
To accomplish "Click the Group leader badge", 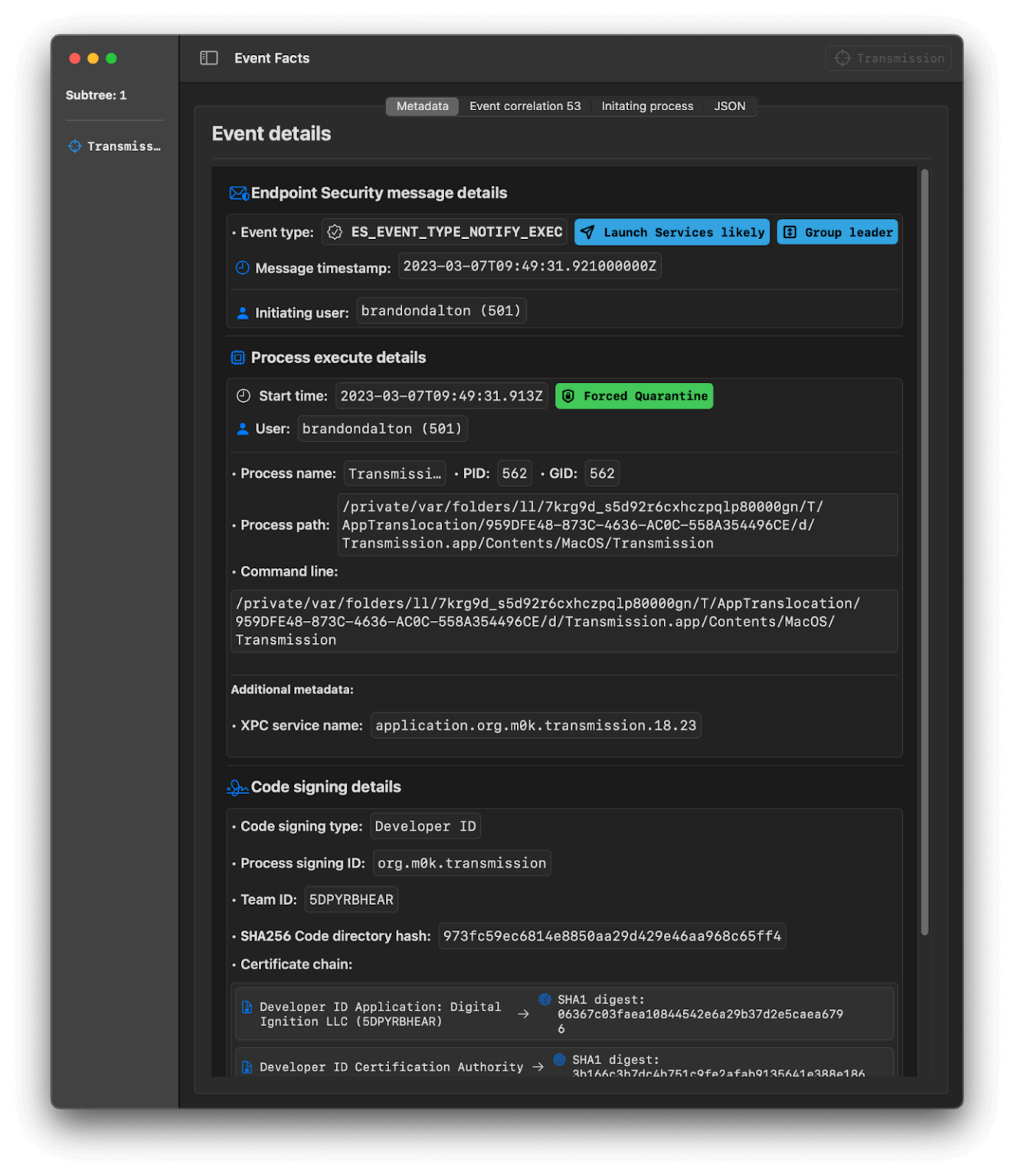I will (837, 233).
